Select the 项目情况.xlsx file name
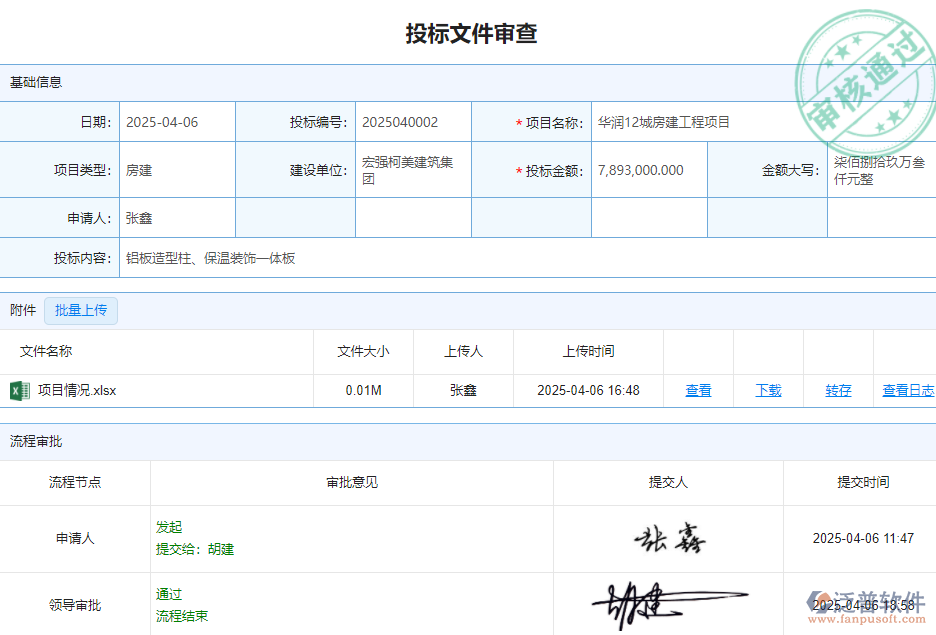Screen dimensions: 936x635 click(x=75, y=391)
